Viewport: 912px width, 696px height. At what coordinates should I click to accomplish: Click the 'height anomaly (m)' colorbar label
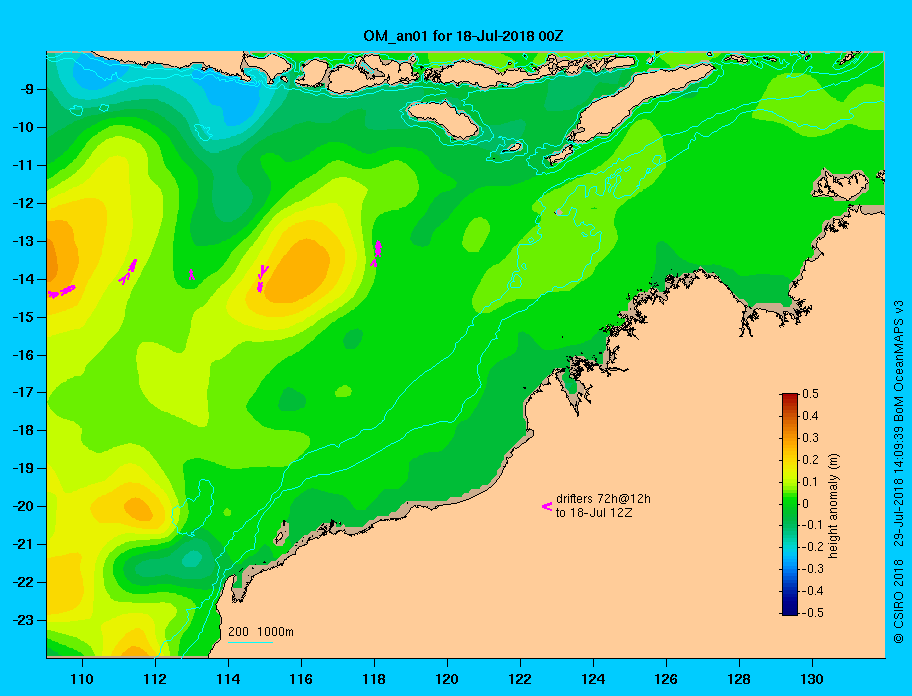pyautogui.click(x=833, y=506)
